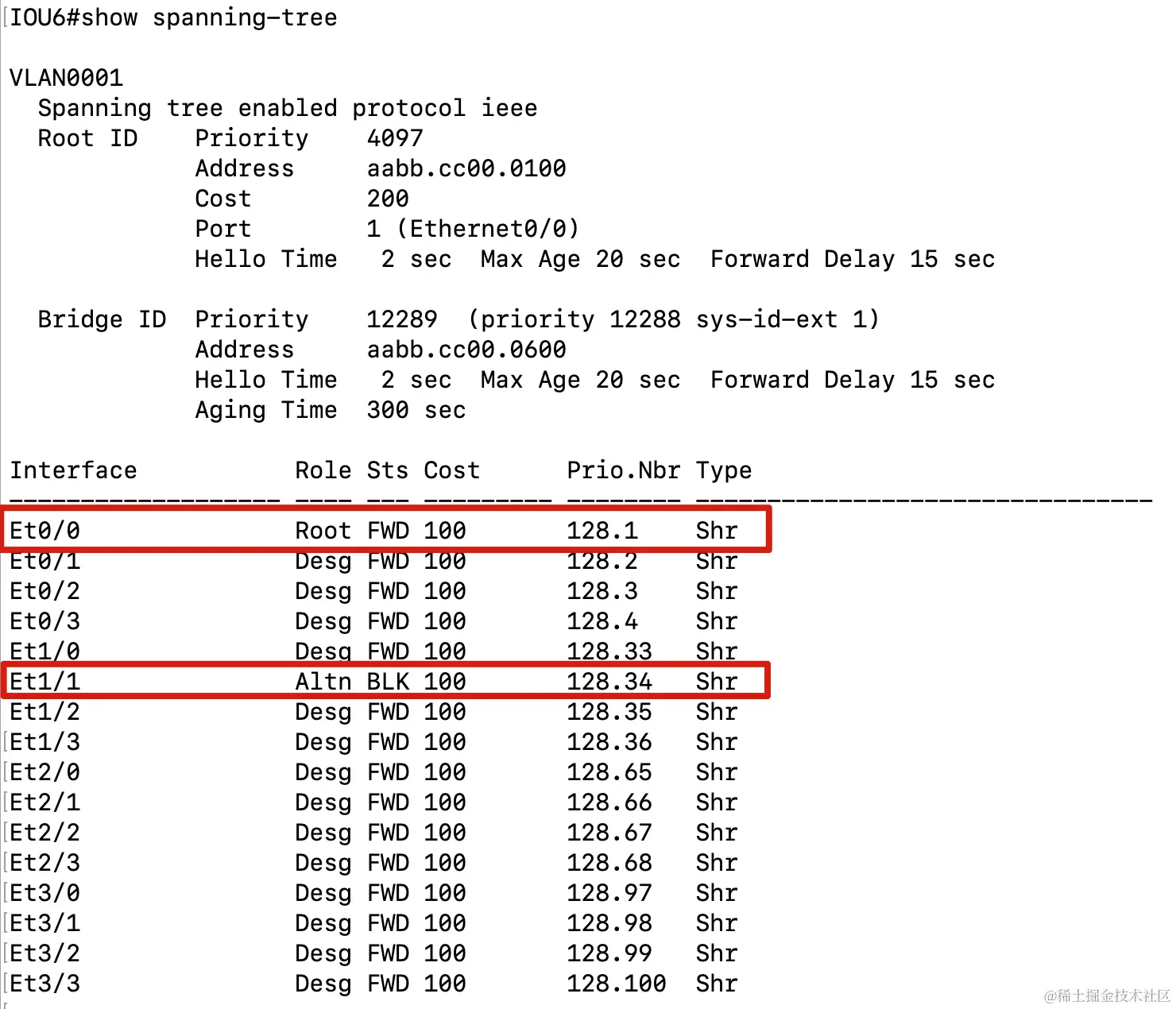
Task: Select bridge address aabb.cc00.0600
Action: [x=466, y=350]
